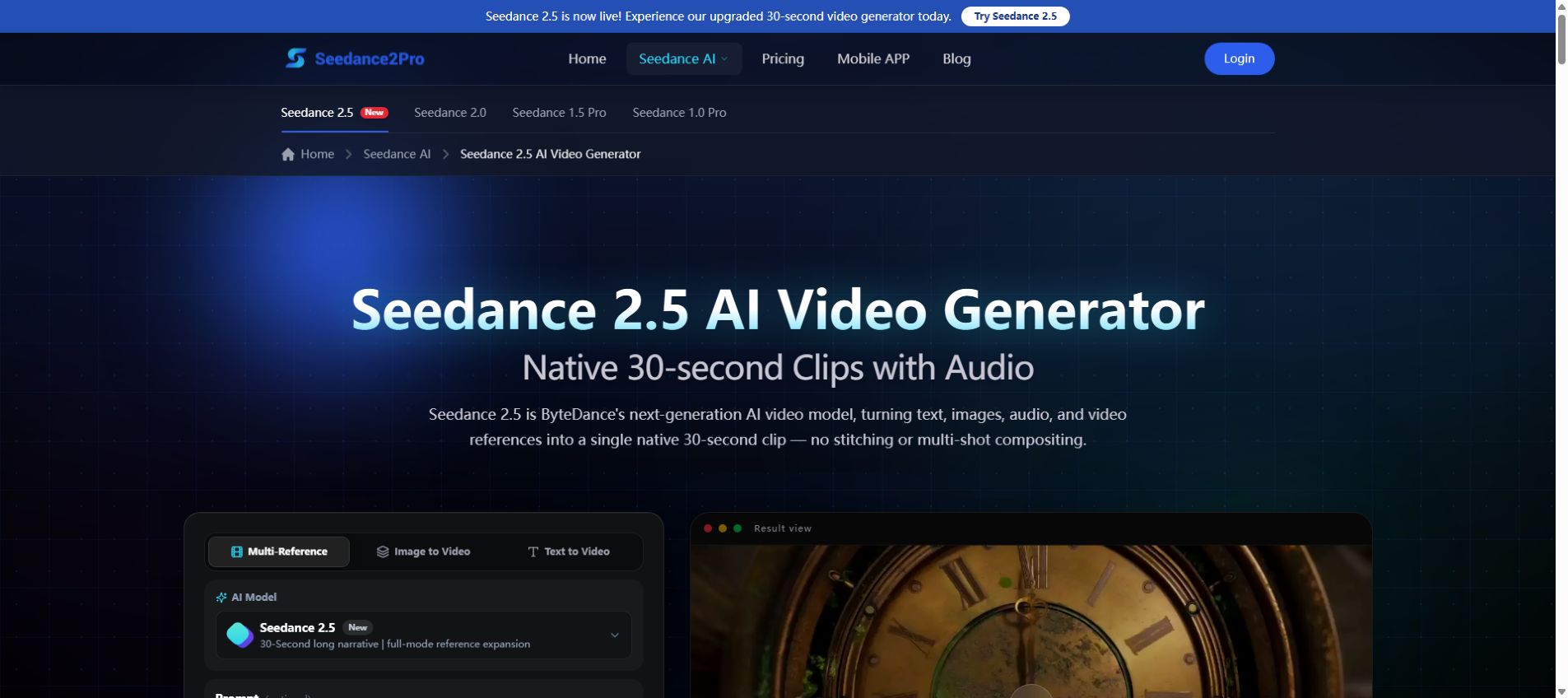
Task: Select the Image to Video tab
Action: (x=423, y=551)
